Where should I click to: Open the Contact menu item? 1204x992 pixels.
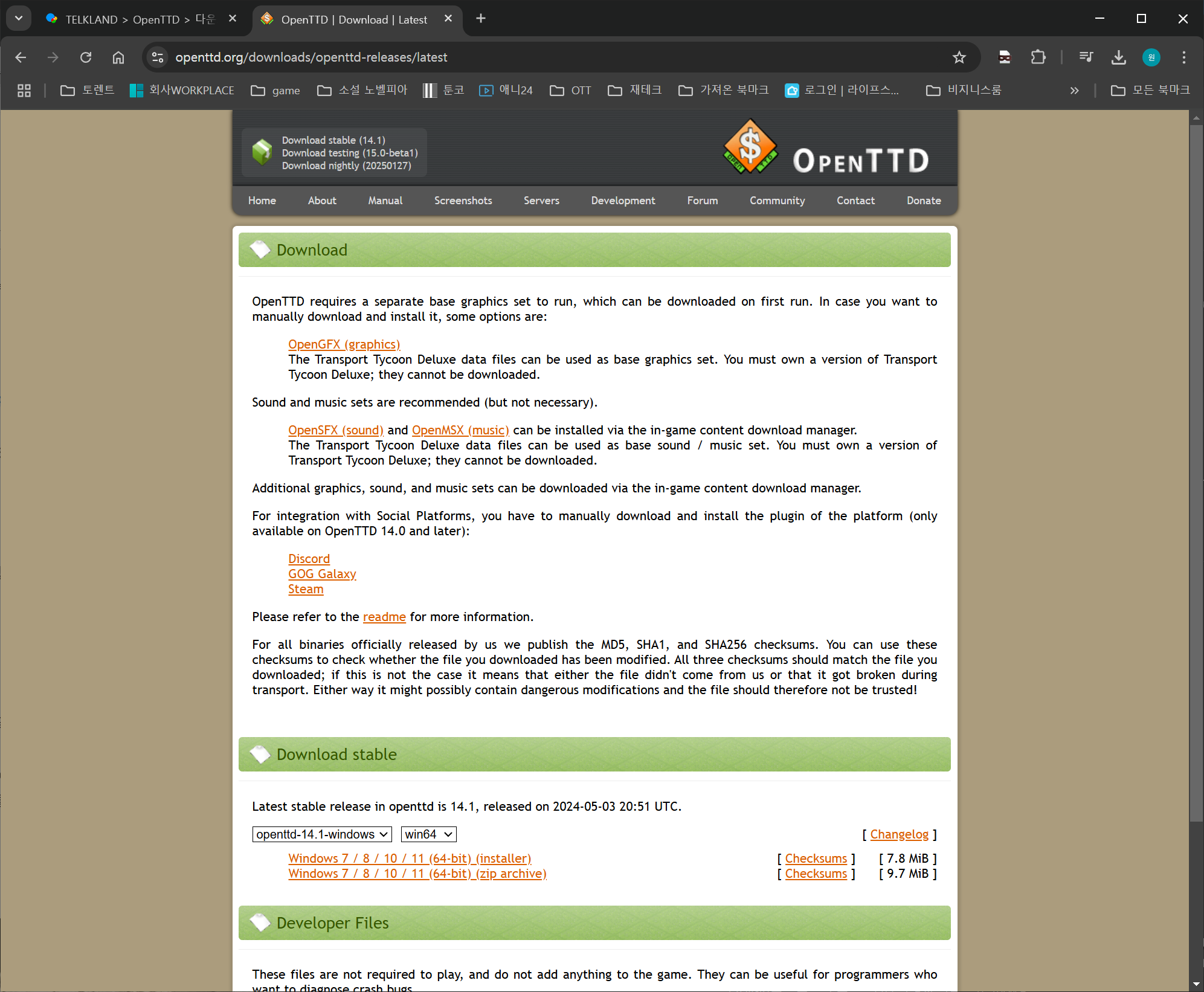(x=856, y=201)
